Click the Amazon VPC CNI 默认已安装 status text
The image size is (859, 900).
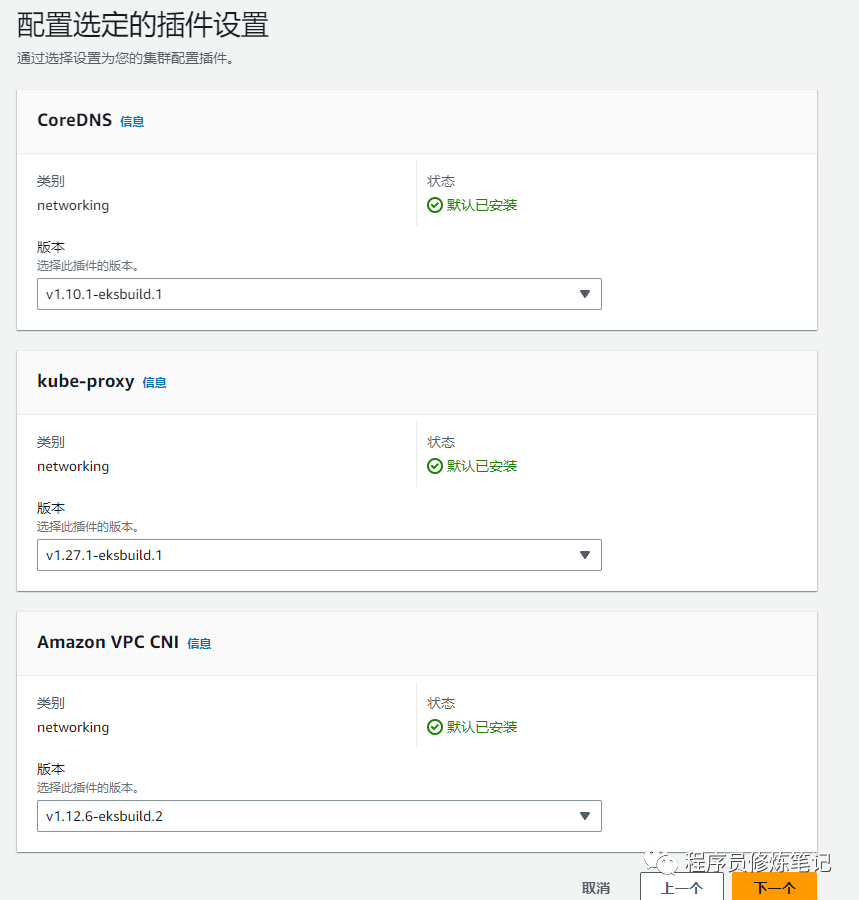coord(482,727)
